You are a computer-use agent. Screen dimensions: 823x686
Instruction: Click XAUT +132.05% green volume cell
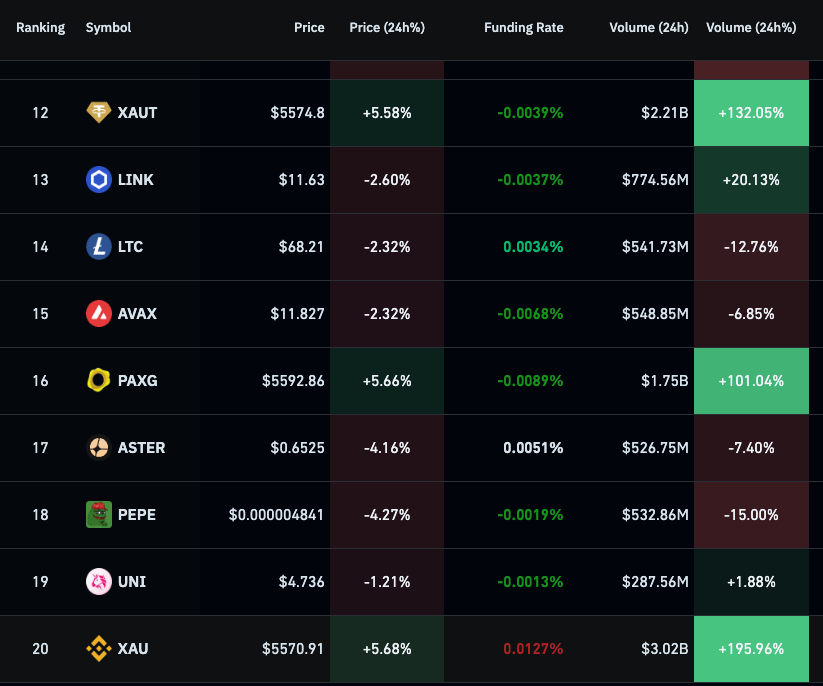tap(750, 113)
